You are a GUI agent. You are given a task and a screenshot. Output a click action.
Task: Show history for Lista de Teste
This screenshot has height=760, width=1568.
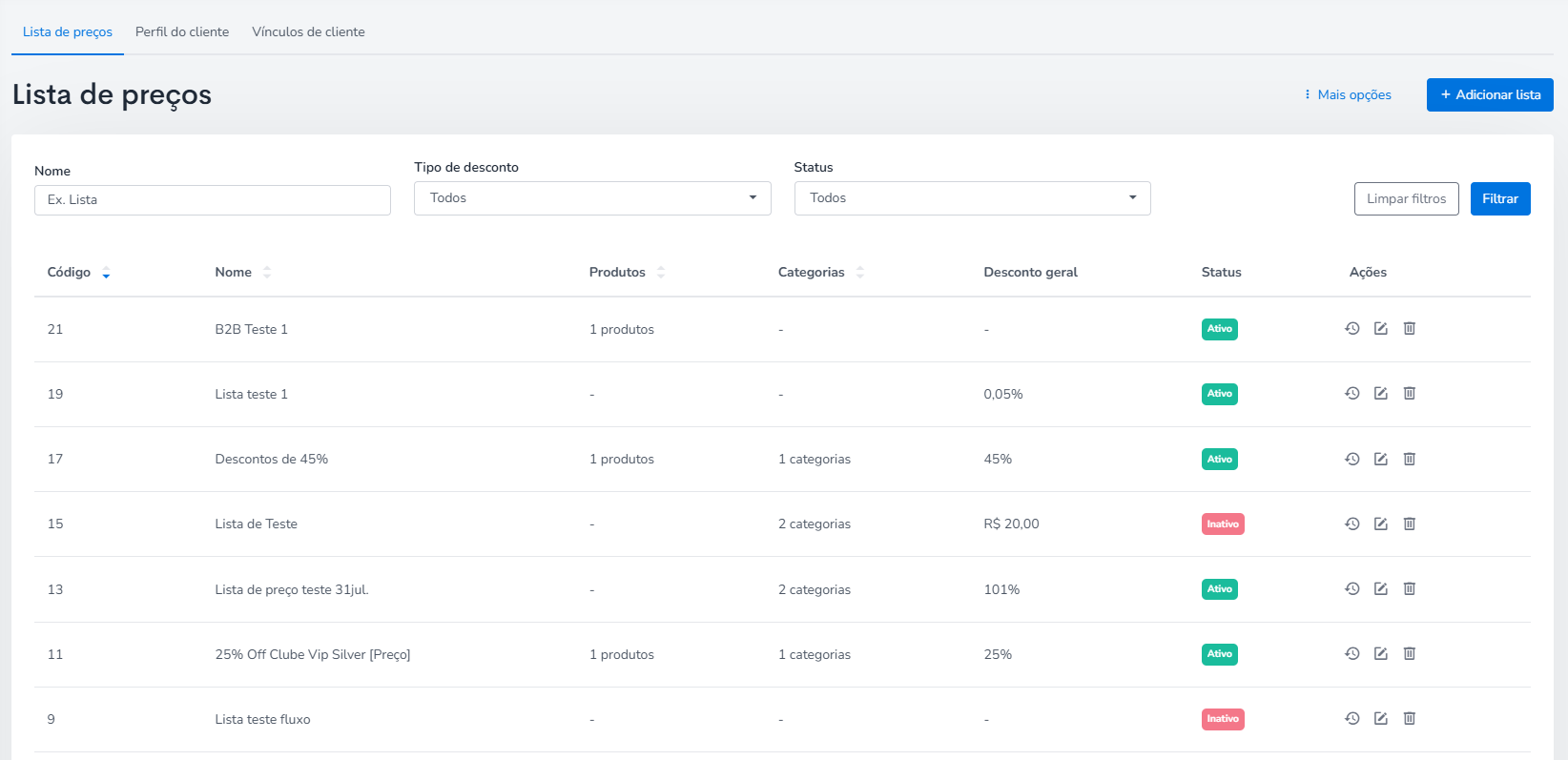pyautogui.click(x=1352, y=524)
